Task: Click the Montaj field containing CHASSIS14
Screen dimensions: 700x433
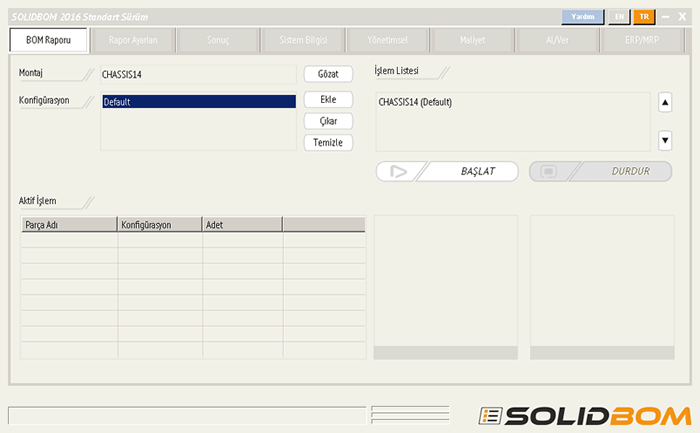Action: [198, 75]
